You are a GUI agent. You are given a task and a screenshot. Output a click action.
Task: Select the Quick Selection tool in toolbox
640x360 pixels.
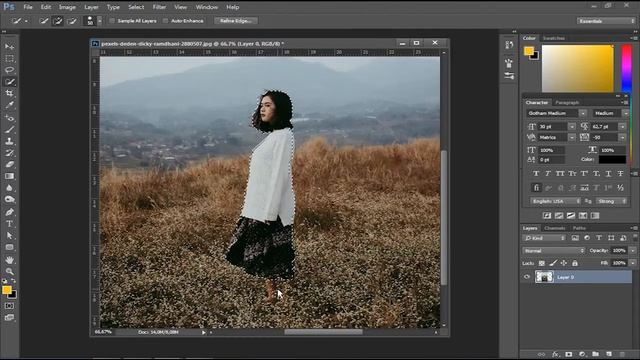[9, 82]
